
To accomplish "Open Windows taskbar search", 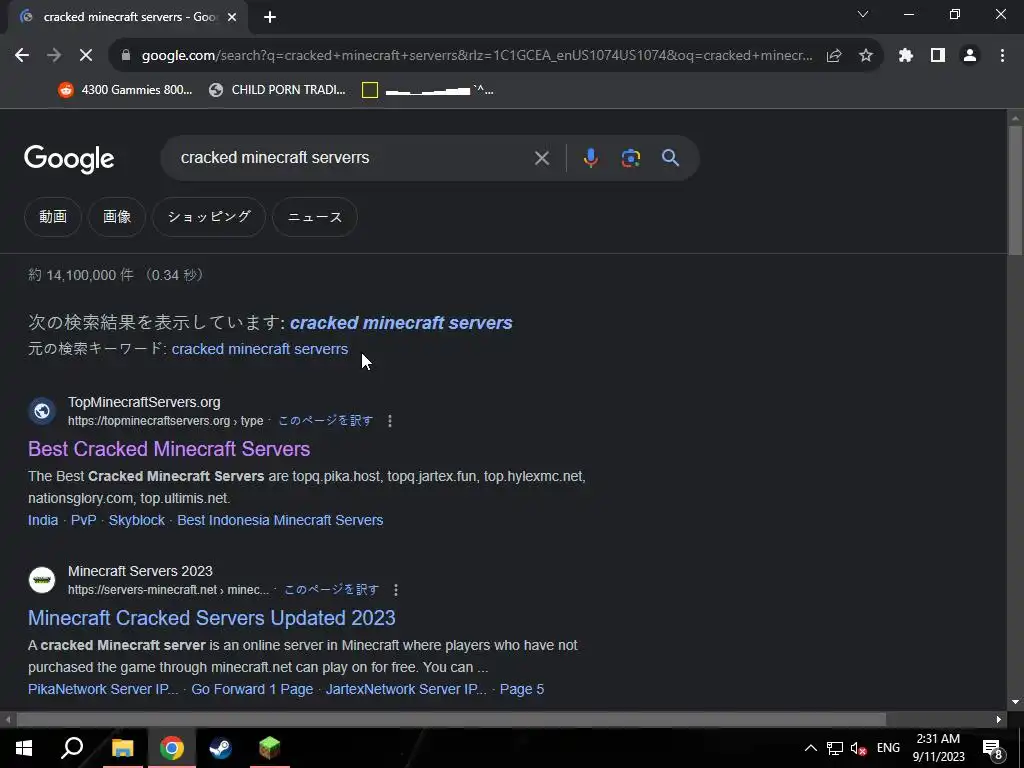I will click(72, 748).
